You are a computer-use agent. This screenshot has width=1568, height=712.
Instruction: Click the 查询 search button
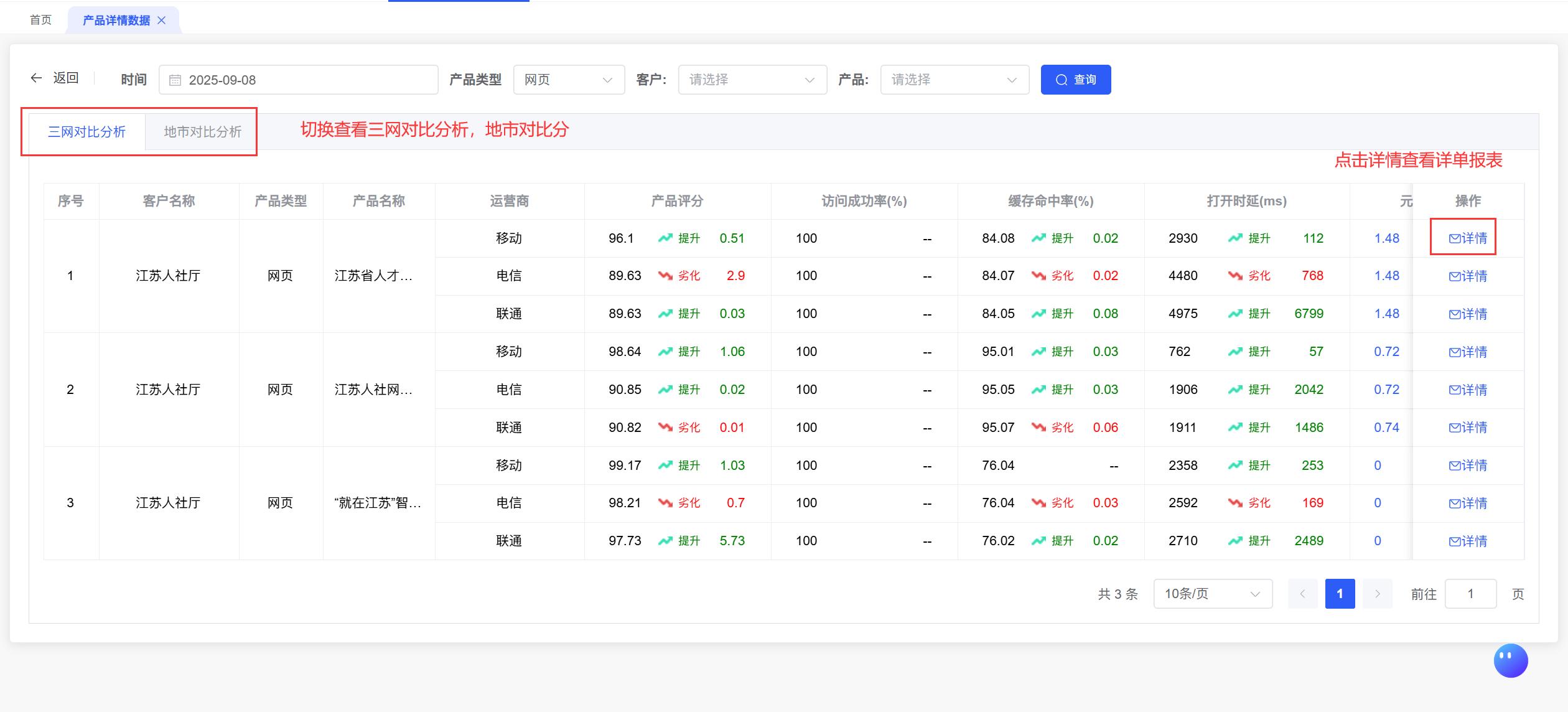[1076, 80]
